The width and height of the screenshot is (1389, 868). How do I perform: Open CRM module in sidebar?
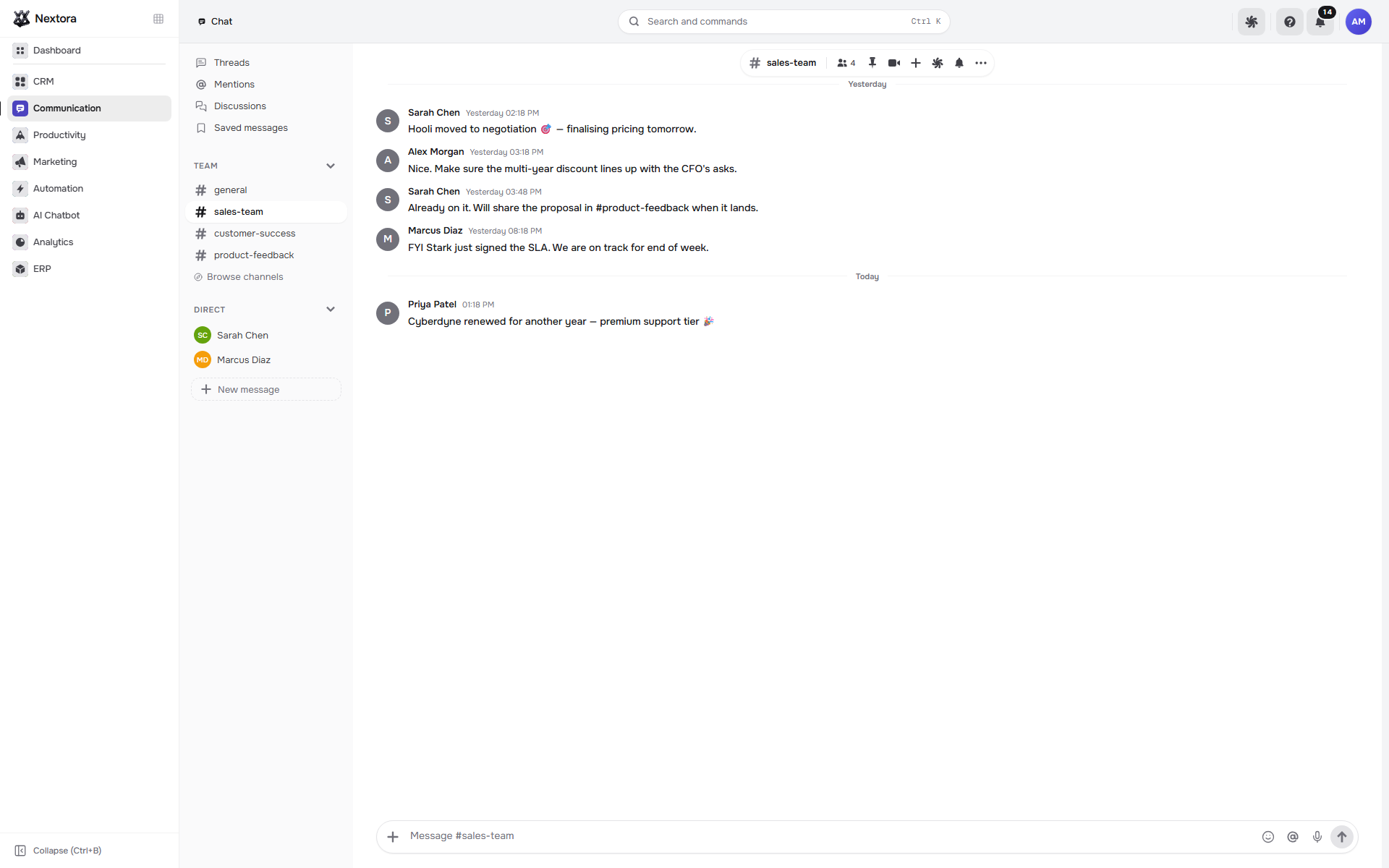tap(89, 82)
